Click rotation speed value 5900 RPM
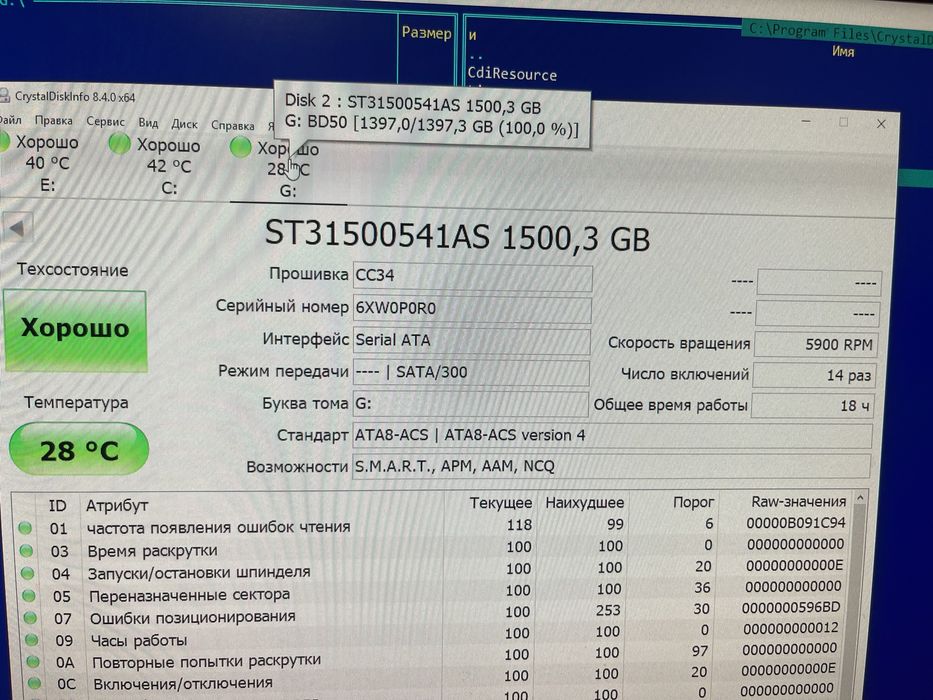 point(815,344)
